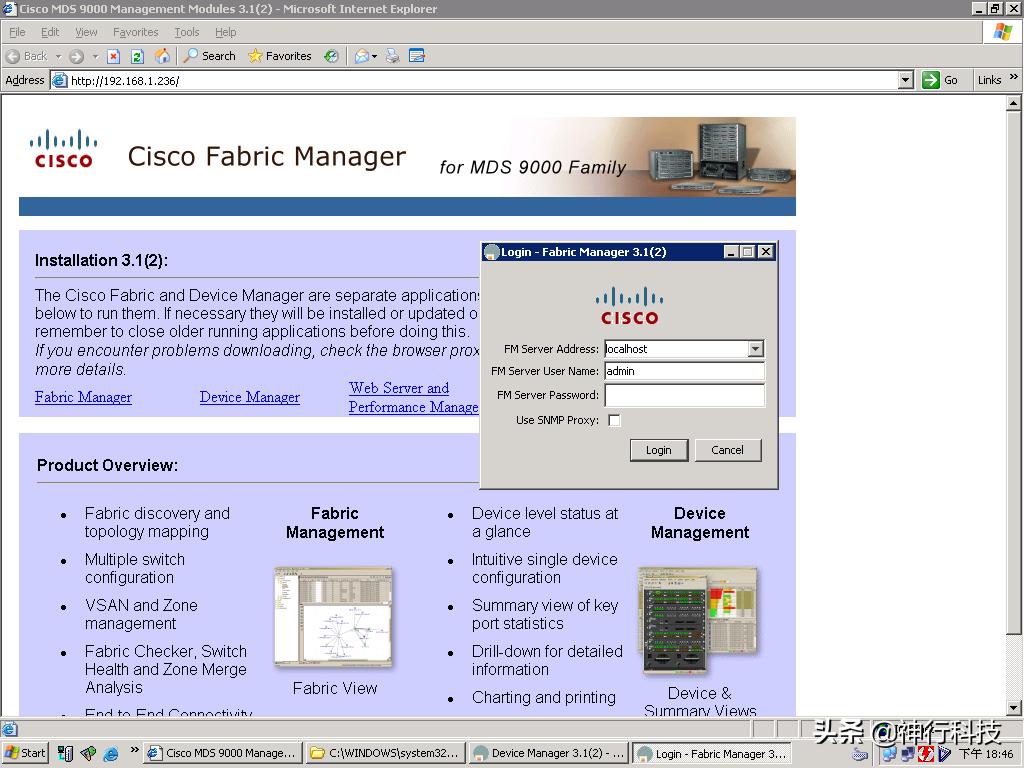Clear the FM Server Password field checkbox area
Image resolution: width=1024 pixels, height=768 pixels.
pyautogui.click(x=684, y=395)
